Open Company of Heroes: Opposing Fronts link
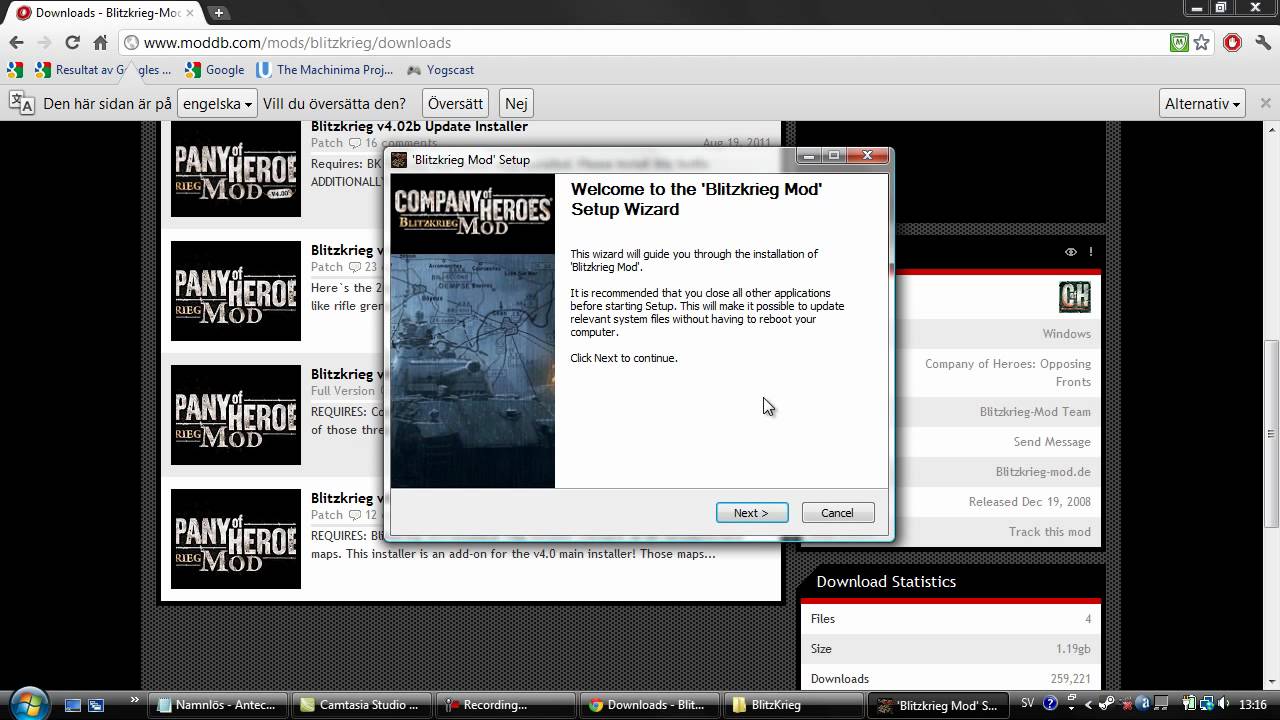Viewport: 1280px width, 720px height. coord(1008,373)
